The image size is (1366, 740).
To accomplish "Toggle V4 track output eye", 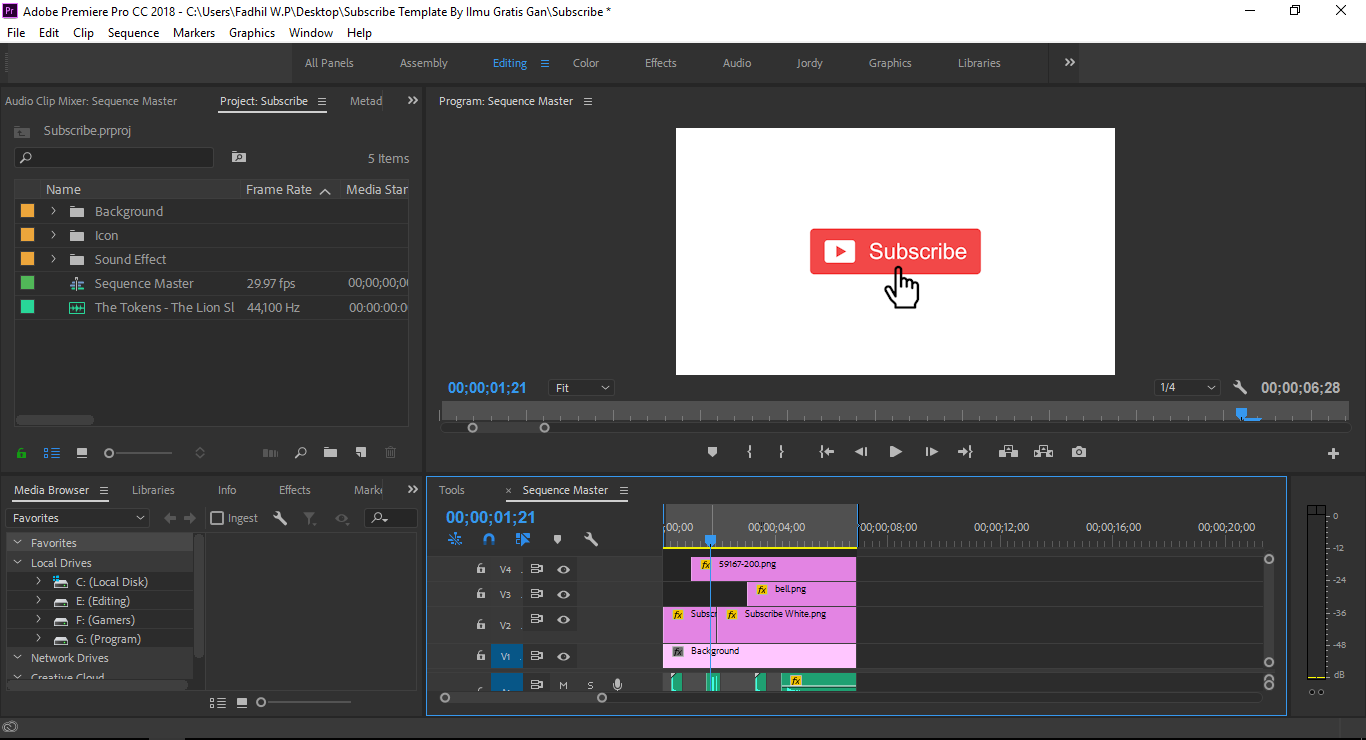I will [563, 569].
